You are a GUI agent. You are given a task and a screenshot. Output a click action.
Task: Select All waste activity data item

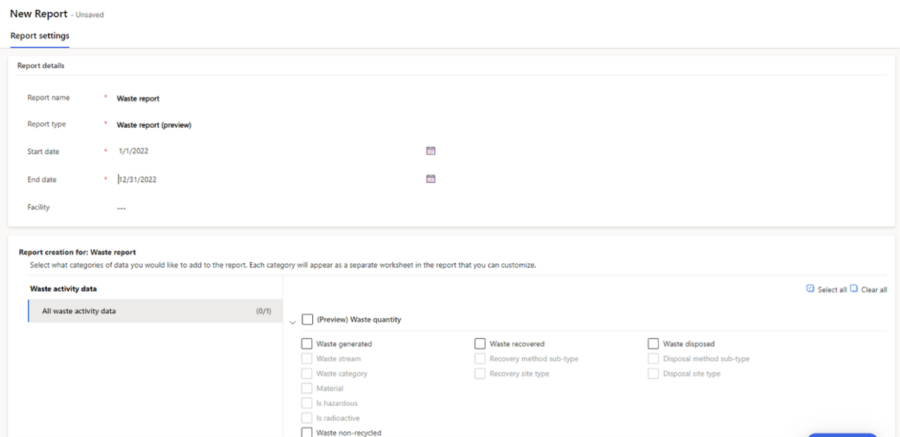(155, 311)
